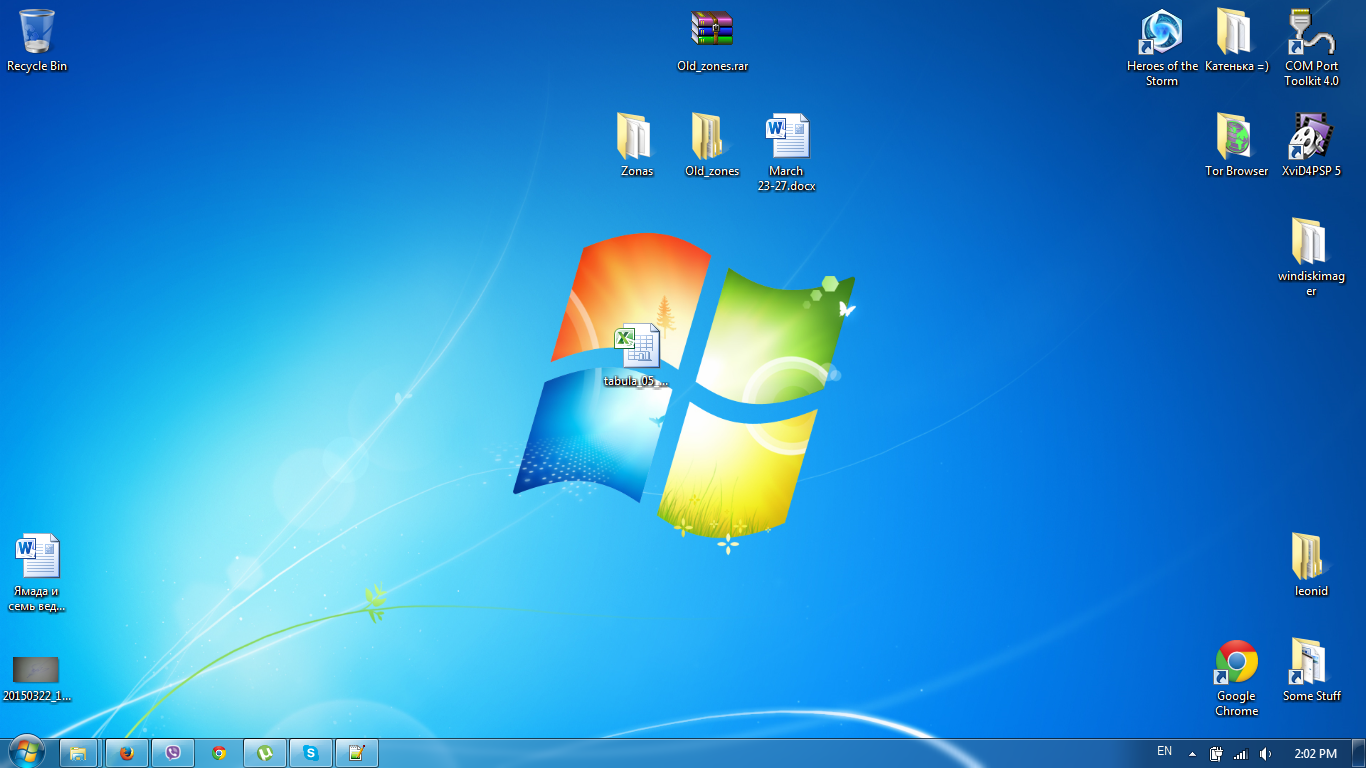Click the 2:02 PM clock
Image resolution: width=1366 pixels, height=768 pixels.
coord(1315,754)
